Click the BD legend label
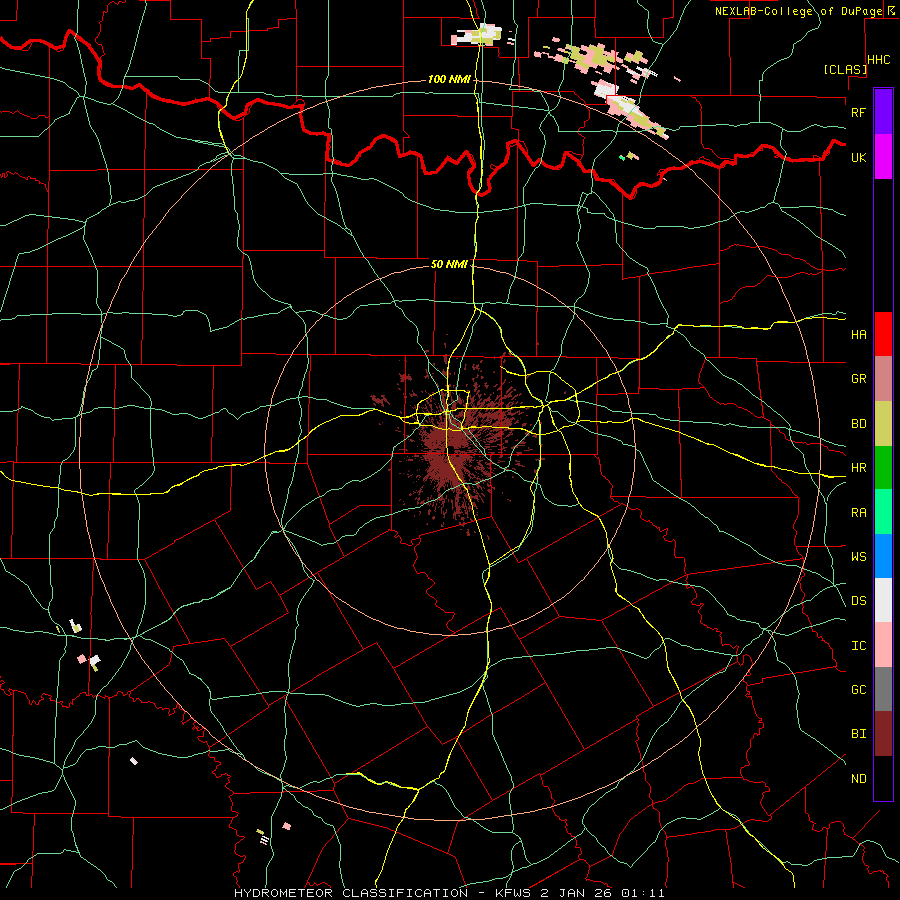 point(858,424)
